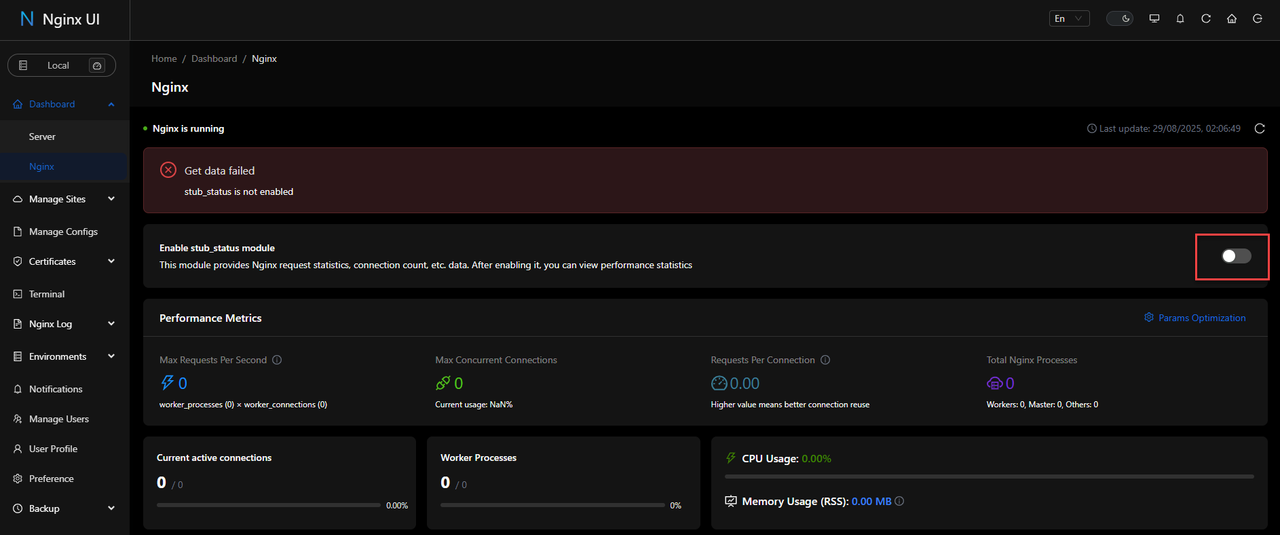This screenshot has height=535, width=1280.
Task: Open the Notifications bell in the sidebar
Action: click(18, 389)
